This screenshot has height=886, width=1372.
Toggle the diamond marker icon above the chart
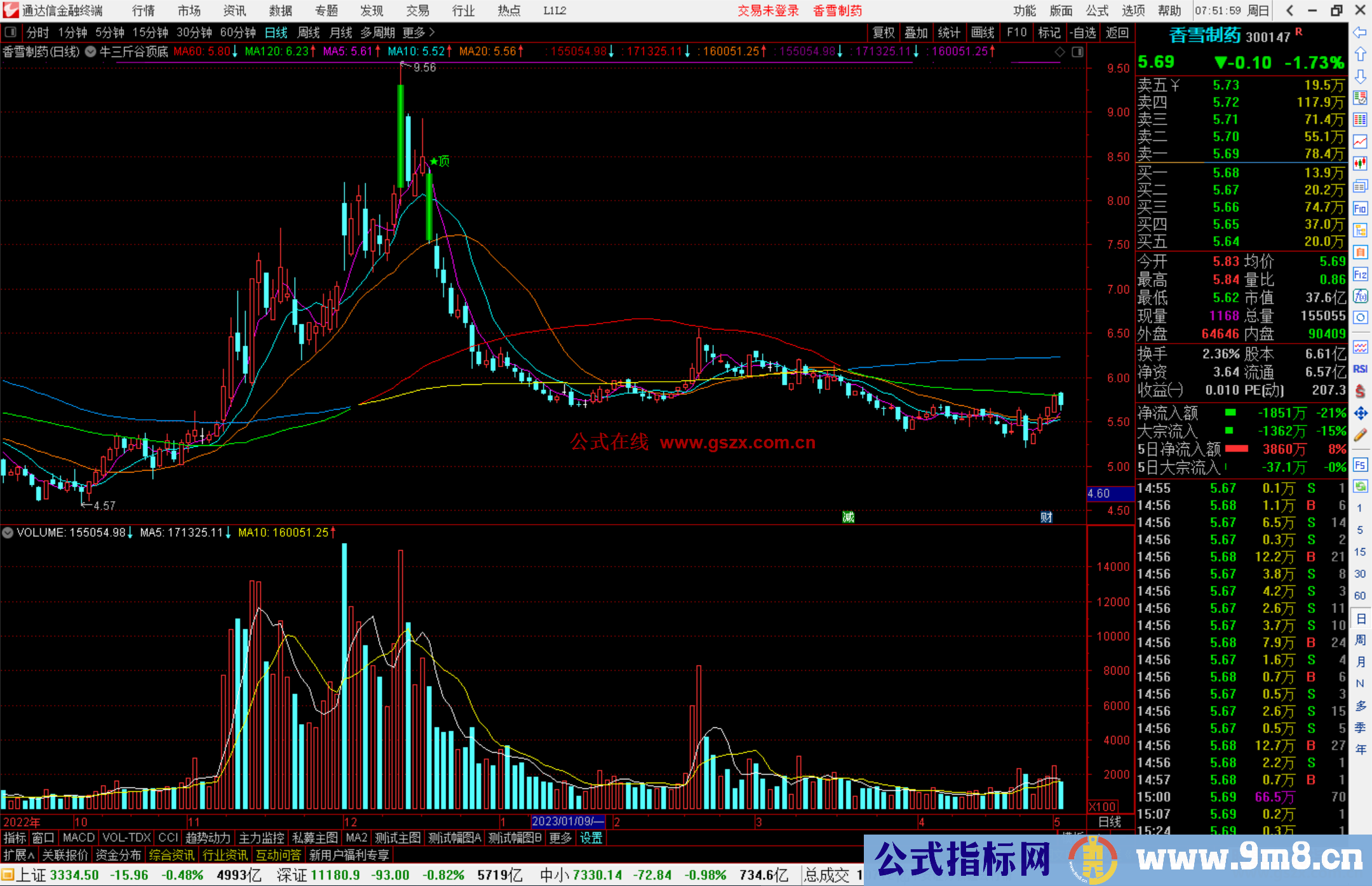tap(1059, 52)
